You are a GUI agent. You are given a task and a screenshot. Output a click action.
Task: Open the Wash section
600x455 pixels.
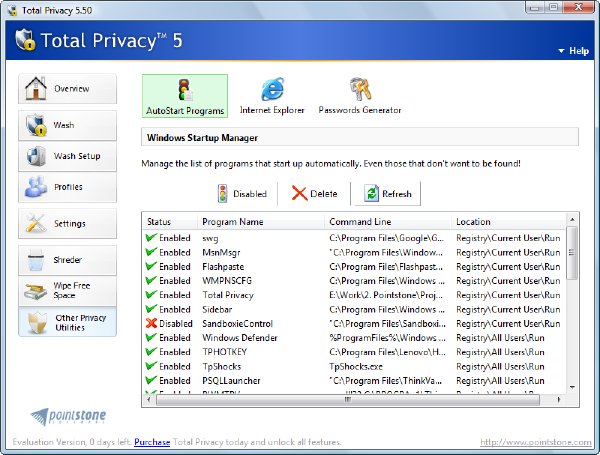tap(67, 125)
